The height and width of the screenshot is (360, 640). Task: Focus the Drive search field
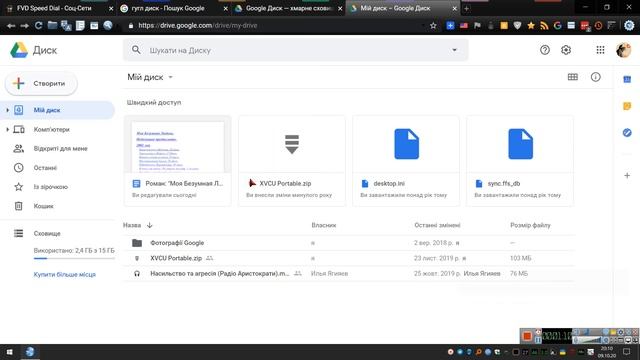point(296,50)
